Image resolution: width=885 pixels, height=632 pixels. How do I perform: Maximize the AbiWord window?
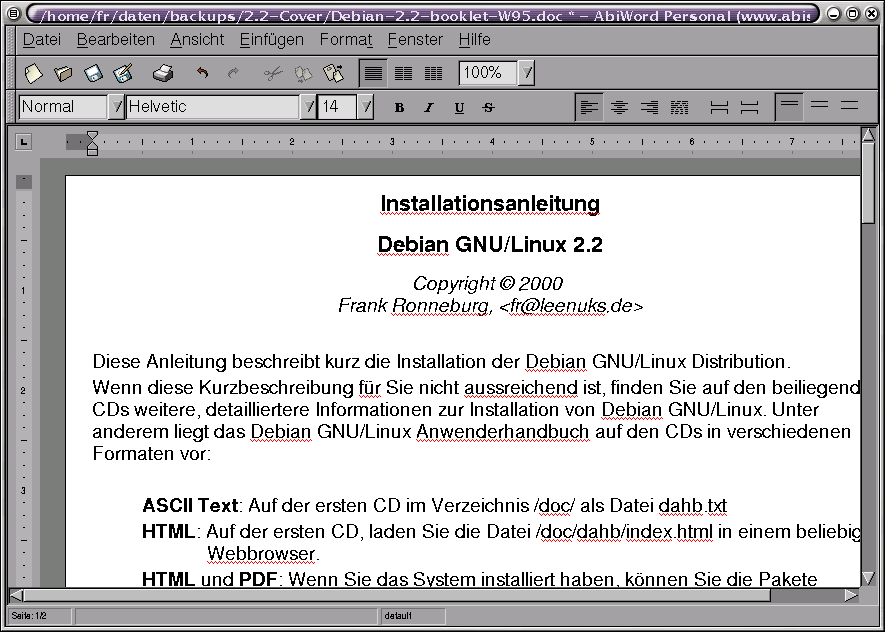[x=853, y=14]
